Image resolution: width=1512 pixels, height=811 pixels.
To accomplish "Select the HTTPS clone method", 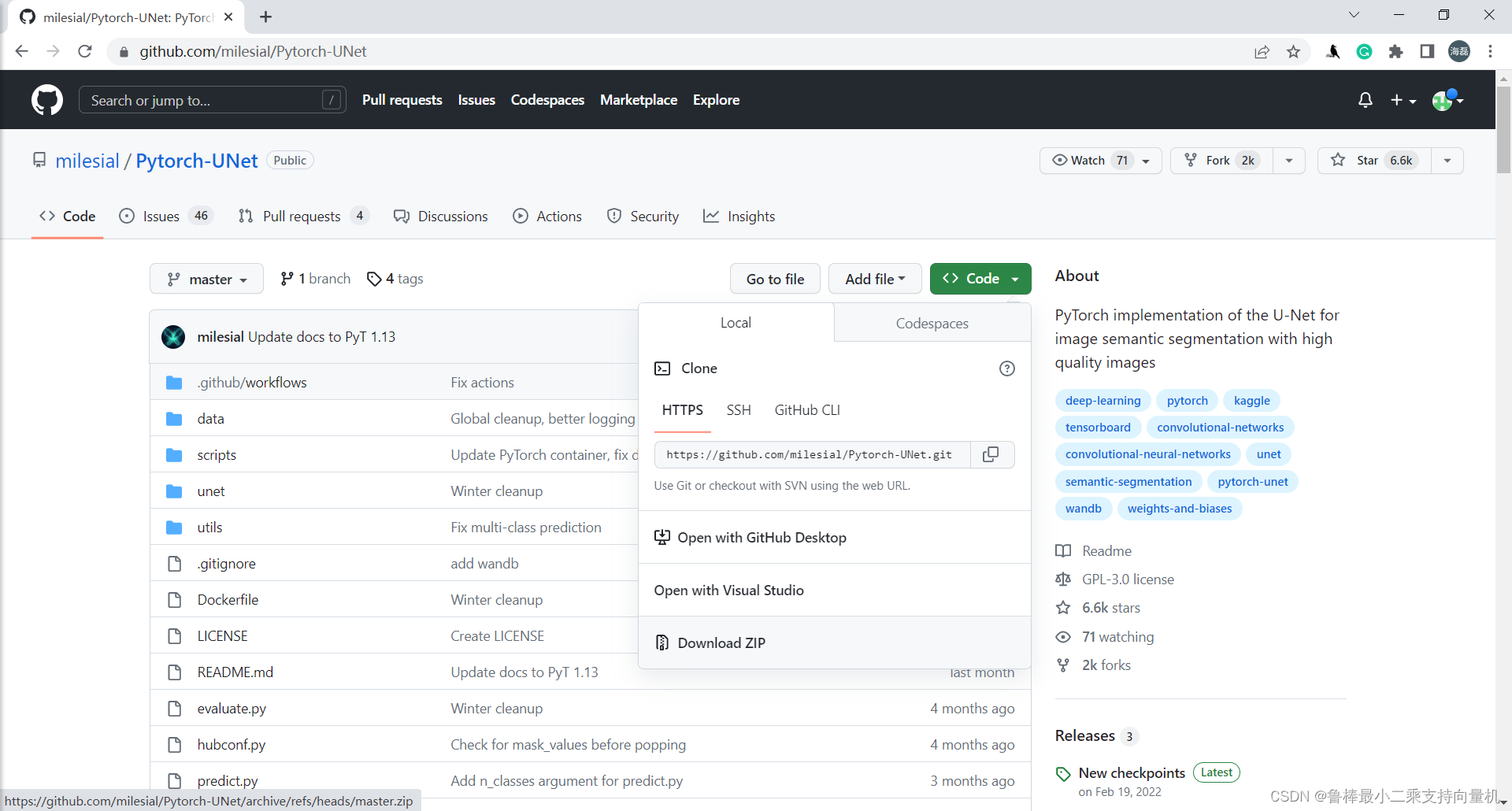I will coord(683,410).
